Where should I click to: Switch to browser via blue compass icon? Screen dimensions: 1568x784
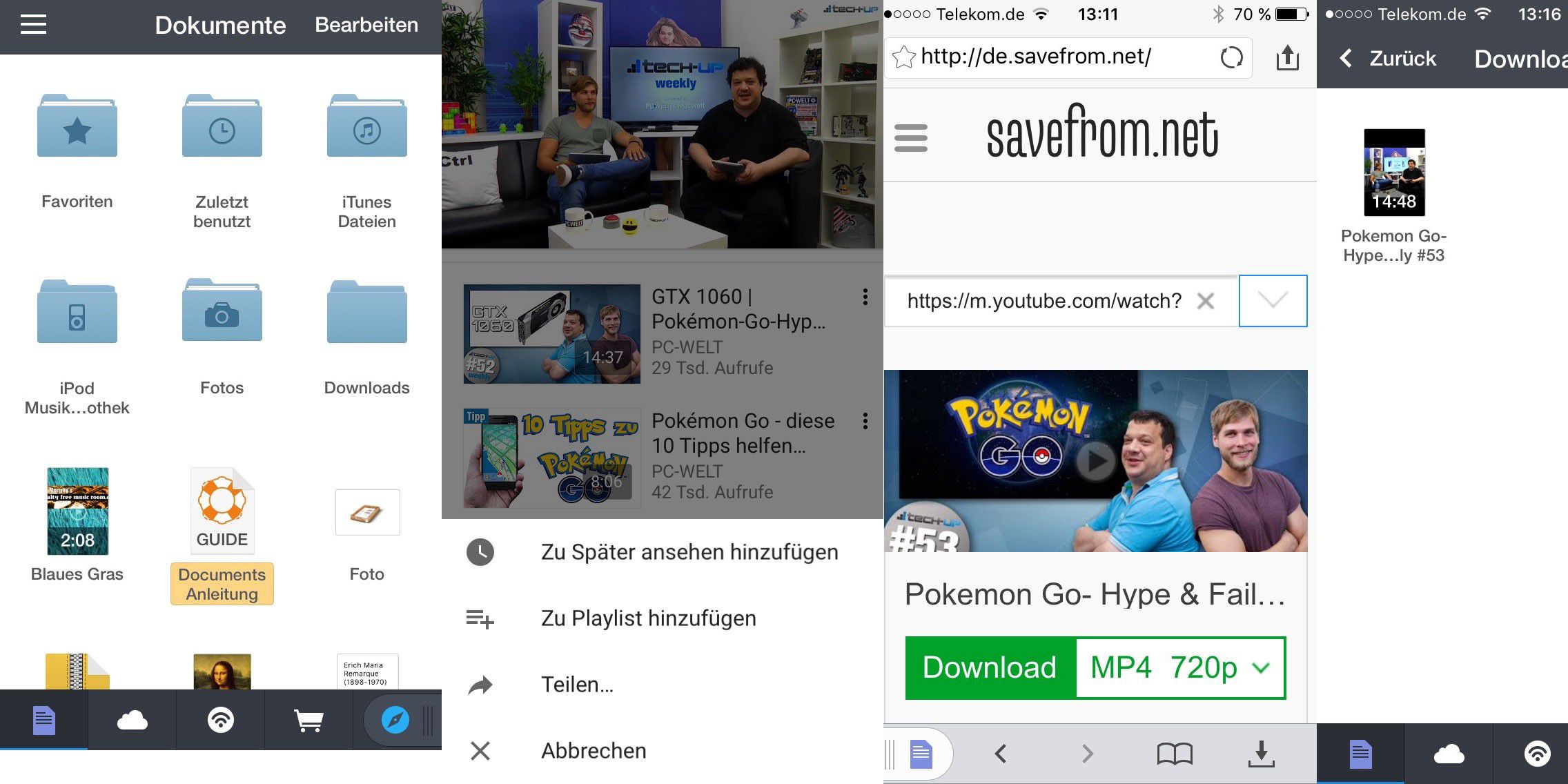click(393, 720)
